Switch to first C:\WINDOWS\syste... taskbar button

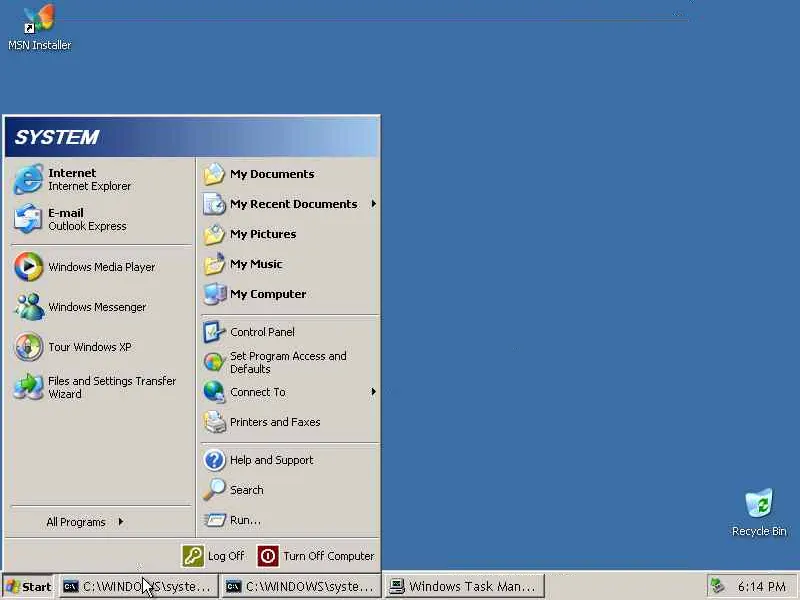(138, 586)
